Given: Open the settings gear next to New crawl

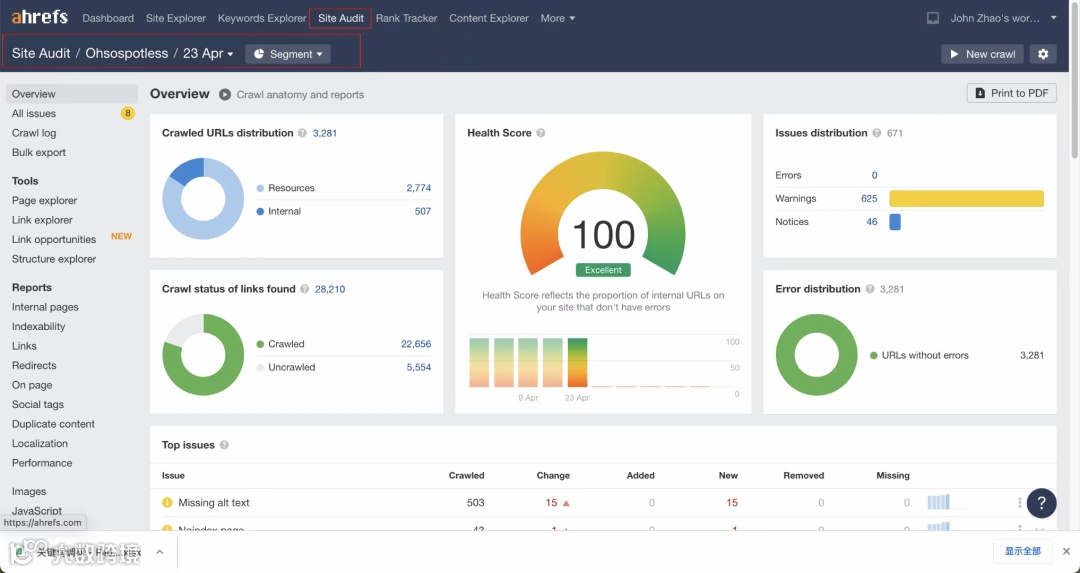Looking at the screenshot, I should click(1043, 54).
